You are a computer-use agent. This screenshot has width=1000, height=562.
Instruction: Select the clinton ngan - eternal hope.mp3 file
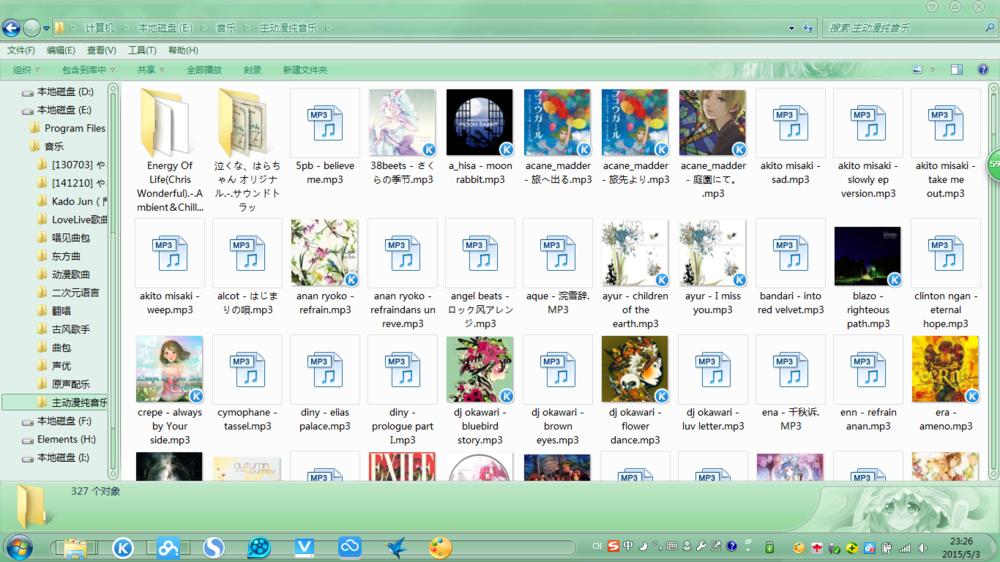[x=946, y=274]
